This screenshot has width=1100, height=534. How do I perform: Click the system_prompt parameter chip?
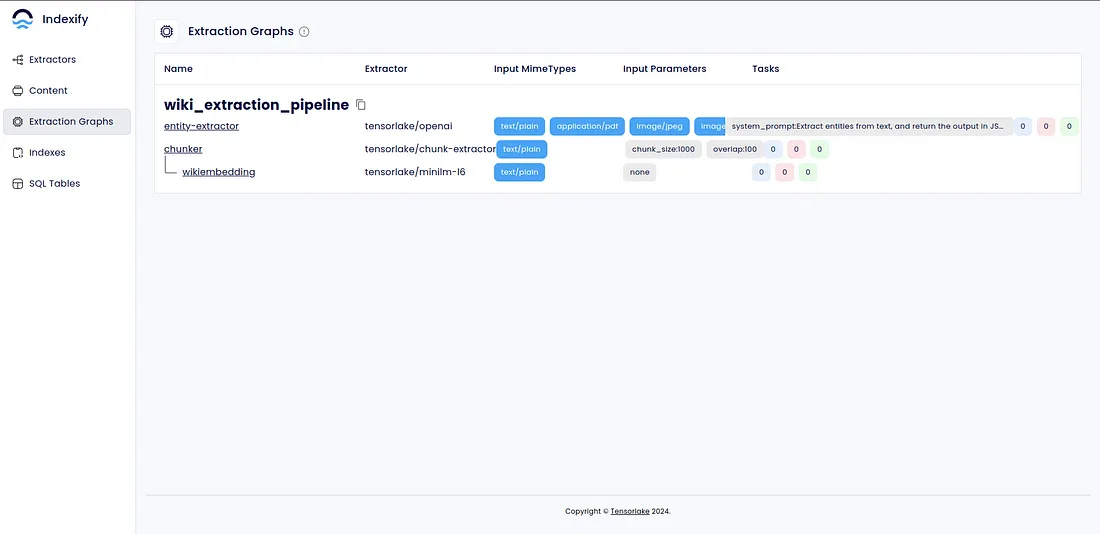[869, 126]
